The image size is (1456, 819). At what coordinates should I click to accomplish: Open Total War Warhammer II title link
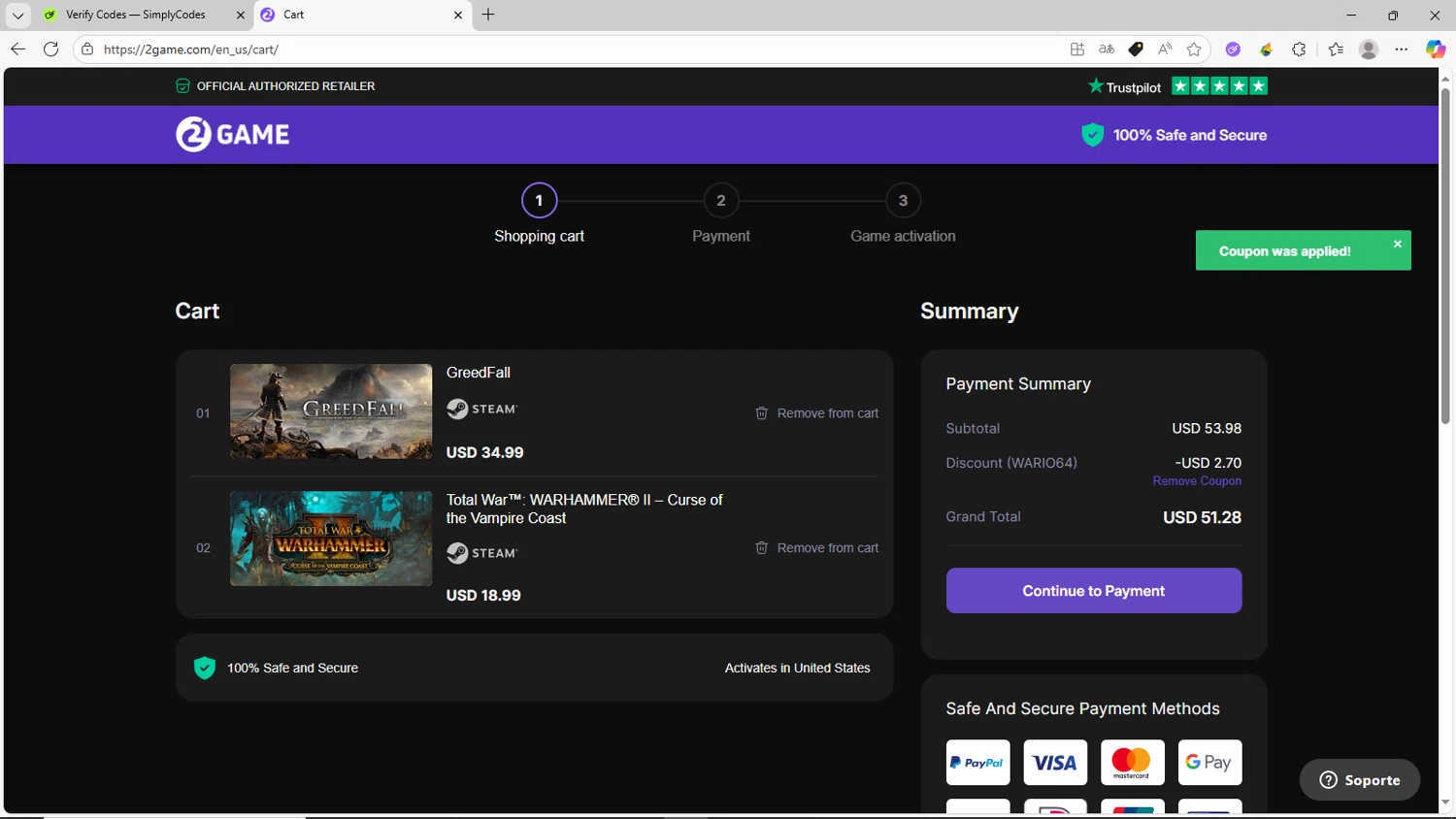pos(584,508)
